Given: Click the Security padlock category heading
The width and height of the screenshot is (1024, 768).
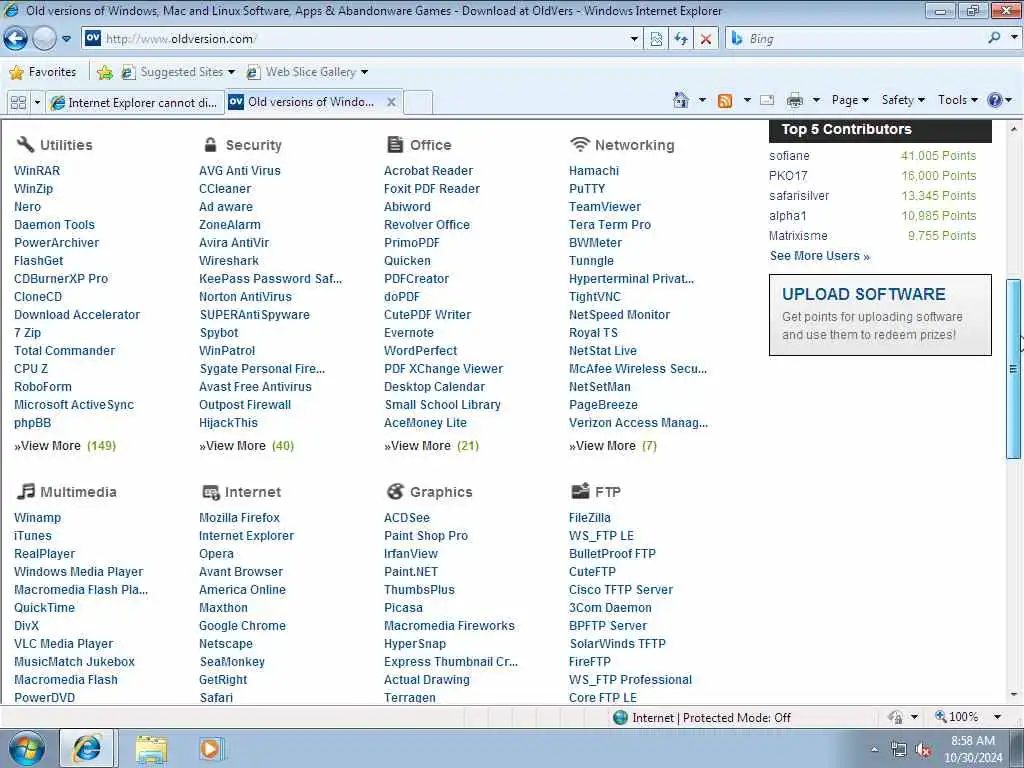Looking at the screenshot, I should 242,144.
